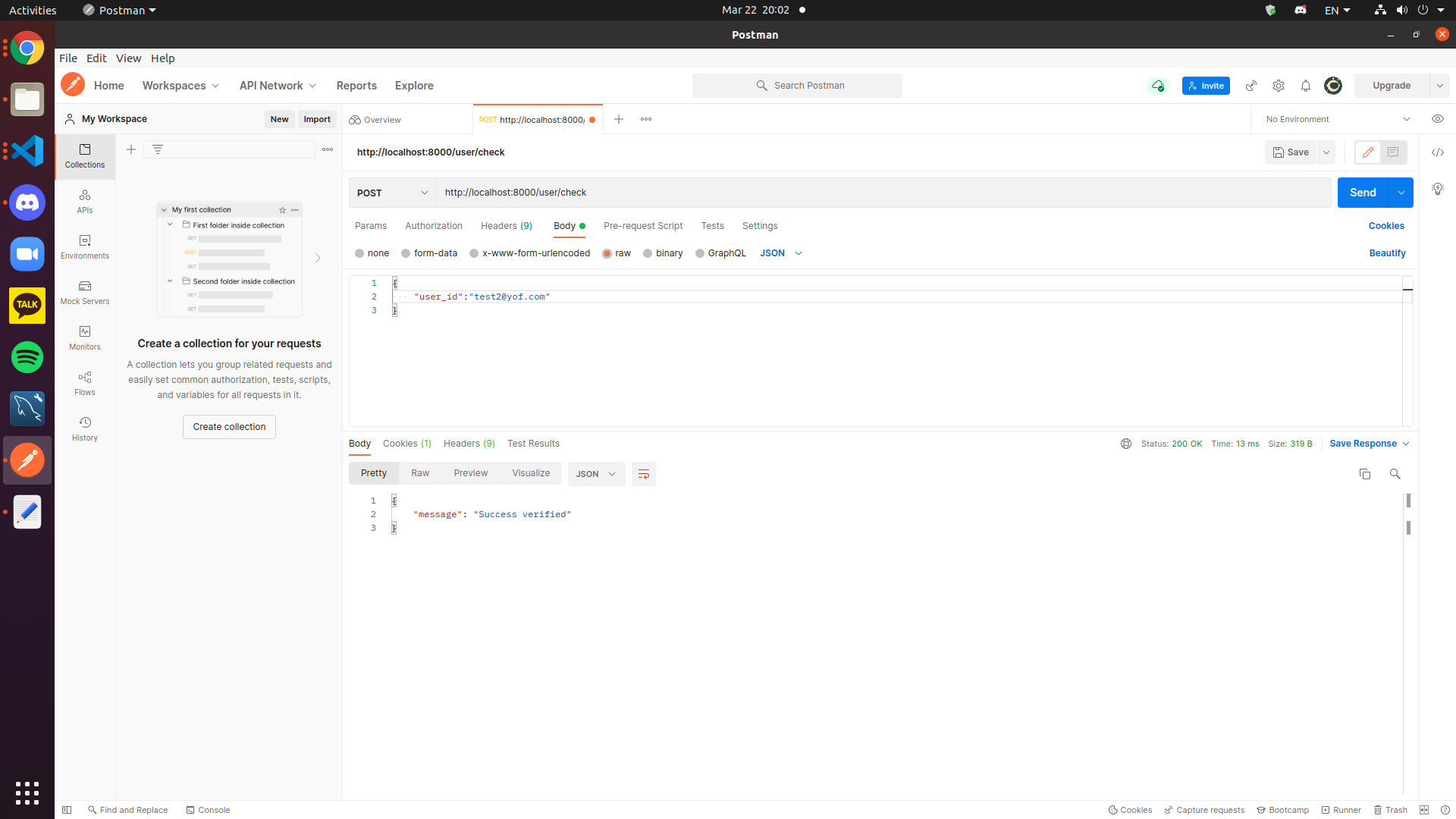This screenshot has height=819, width=1456.
Task: Send the request
Action: tap(1363, 193)
